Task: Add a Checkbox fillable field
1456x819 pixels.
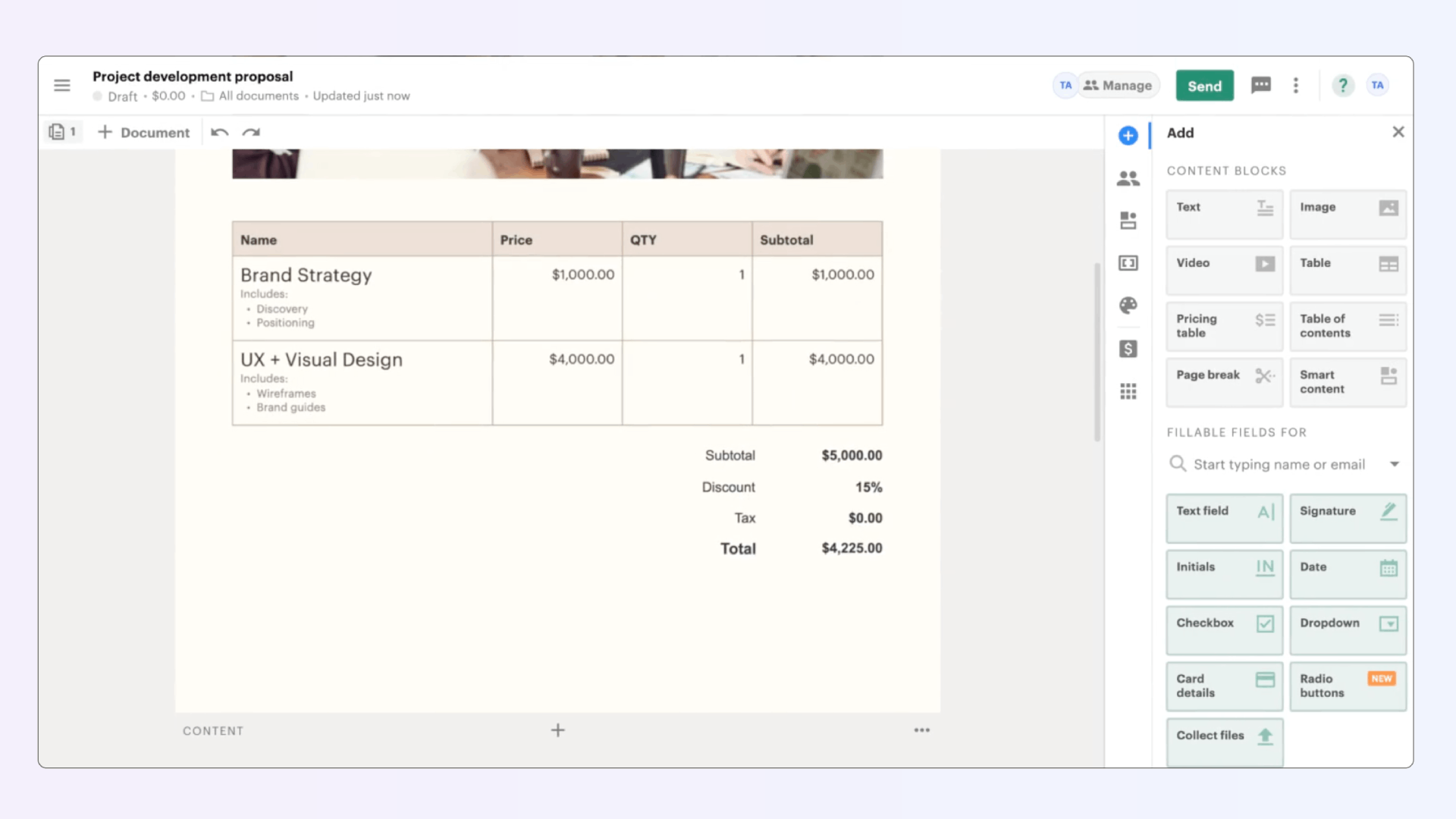Action: click(x=1224, y=629)
